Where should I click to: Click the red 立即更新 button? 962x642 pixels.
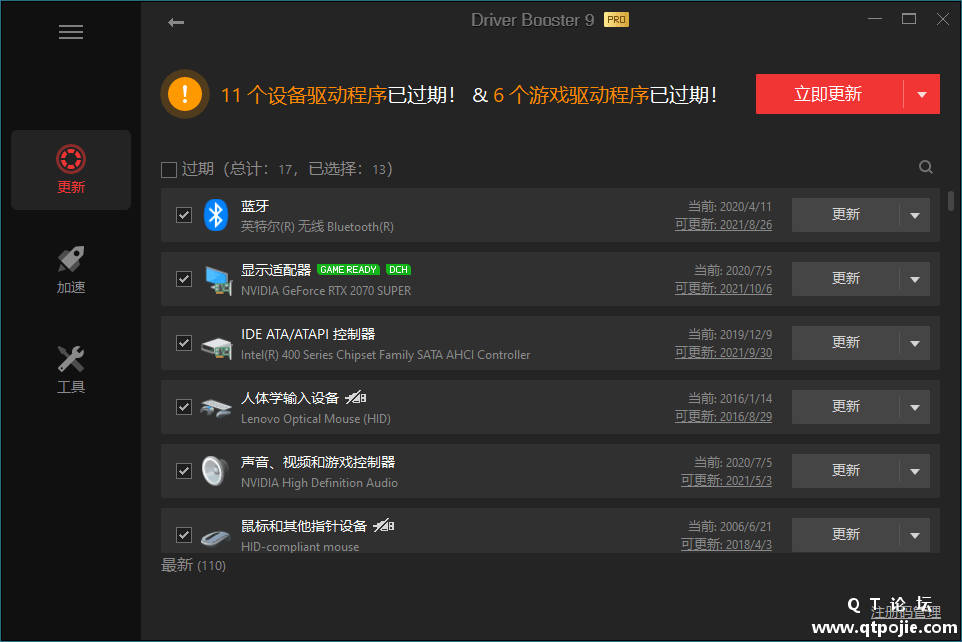(x=829, y=95)
